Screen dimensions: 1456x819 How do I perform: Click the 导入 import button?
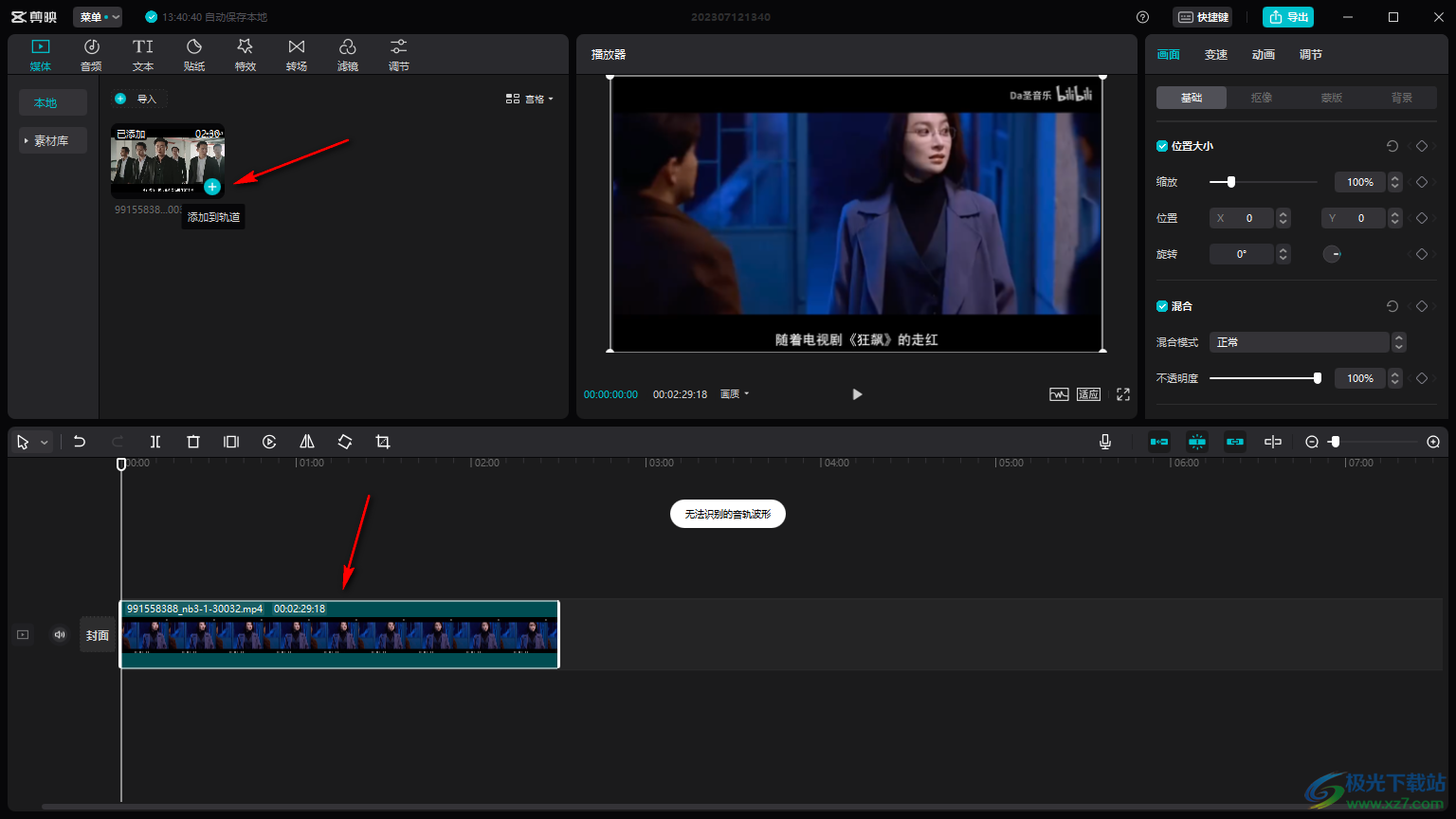tap(138, 99)
